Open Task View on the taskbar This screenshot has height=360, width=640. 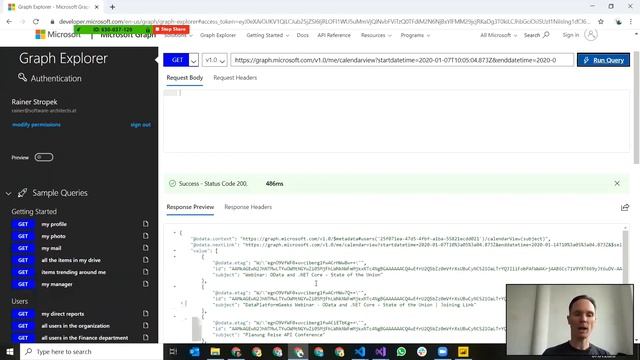pyautogui.click(x=173, y=351)
